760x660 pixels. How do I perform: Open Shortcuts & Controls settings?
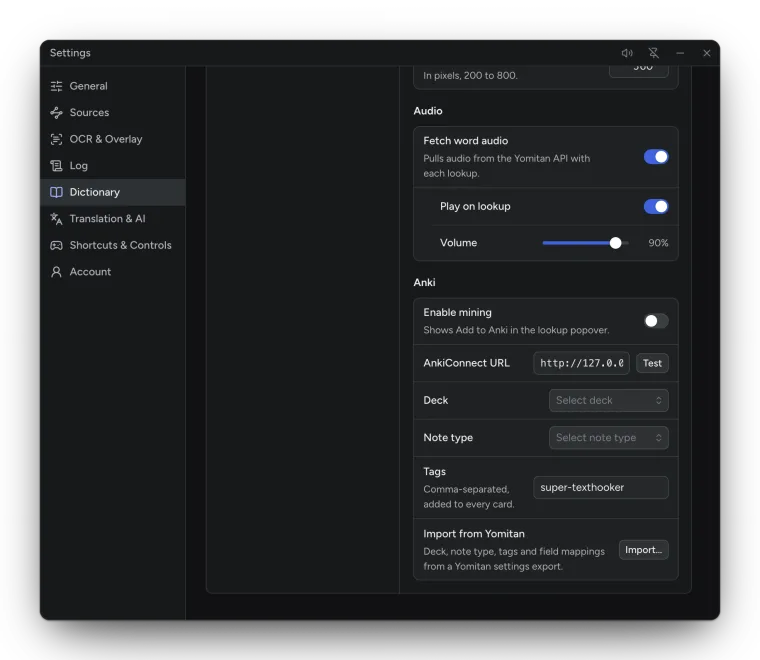point(113,245)
